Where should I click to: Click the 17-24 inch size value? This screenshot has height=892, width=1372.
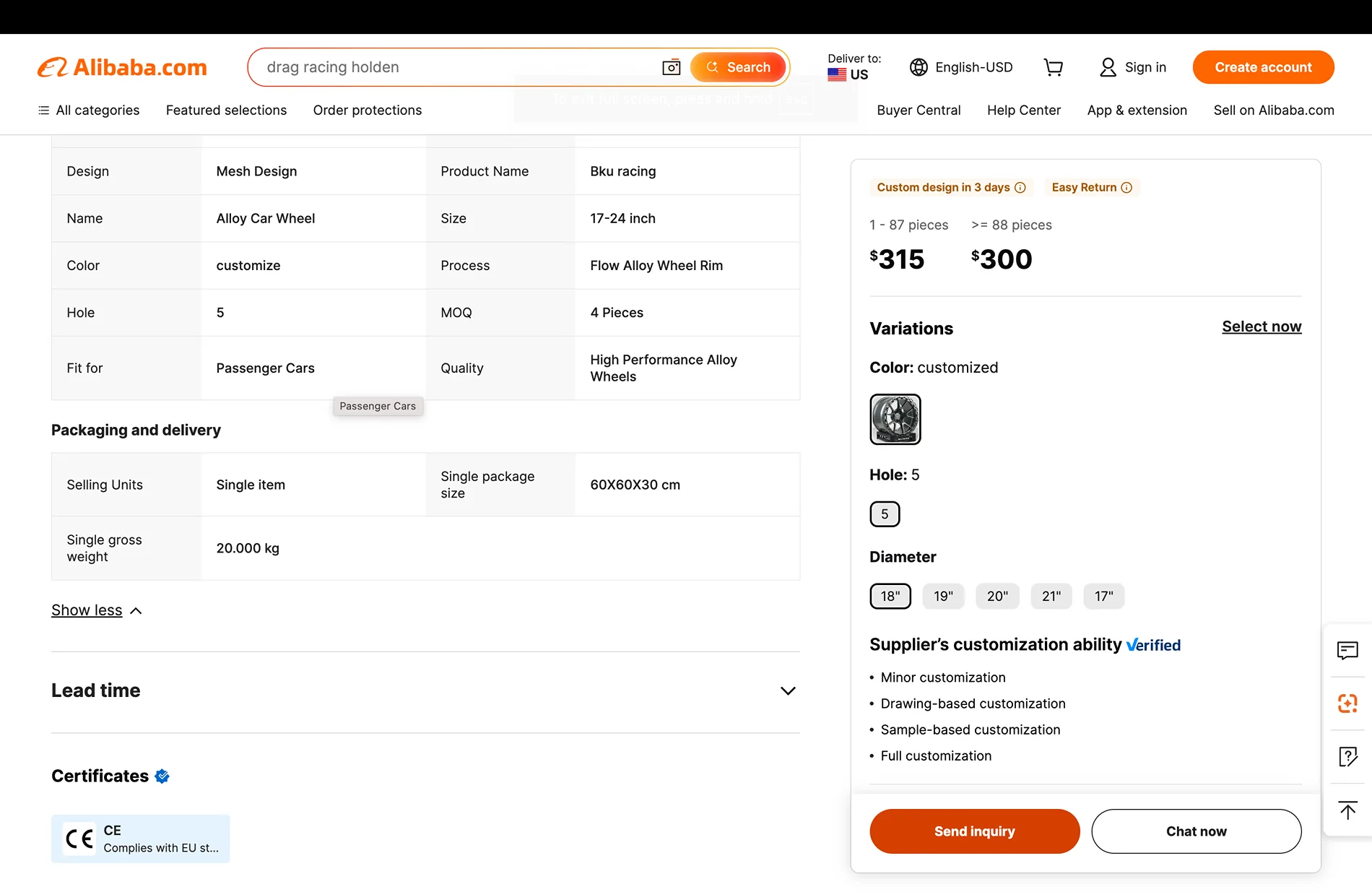[622, 219]
